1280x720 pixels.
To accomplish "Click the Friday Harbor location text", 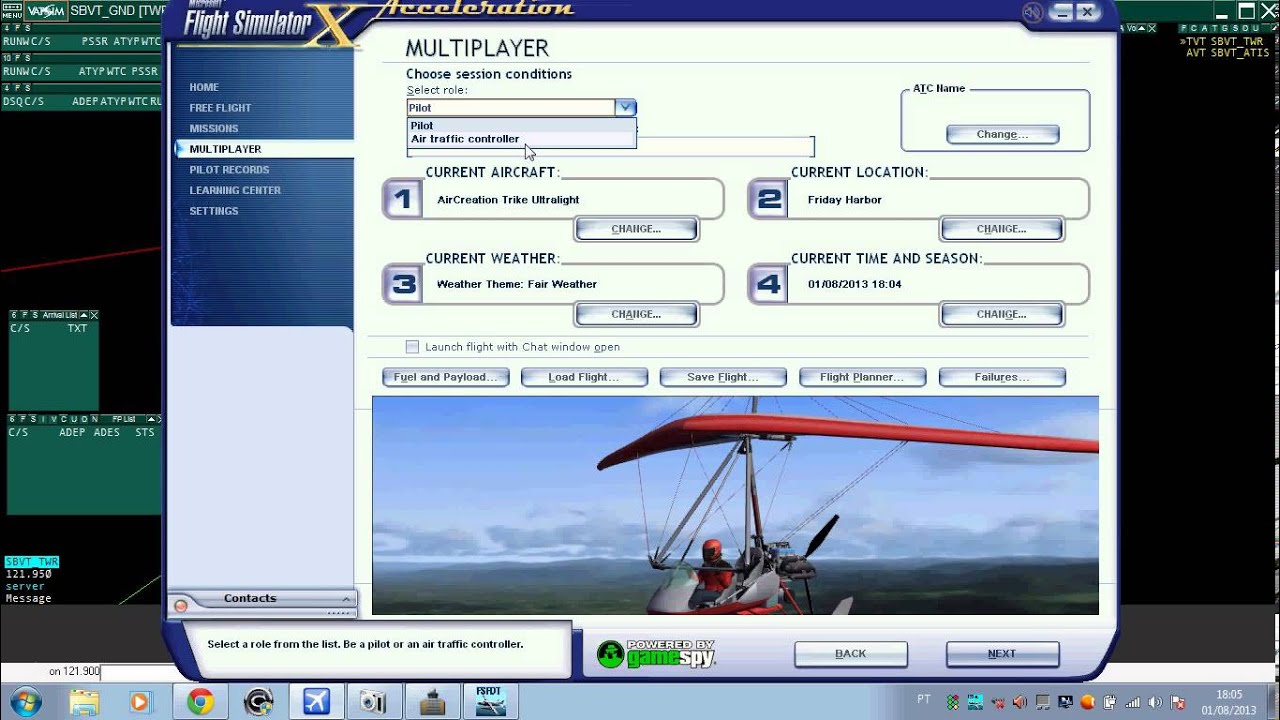I will point(845,200).
